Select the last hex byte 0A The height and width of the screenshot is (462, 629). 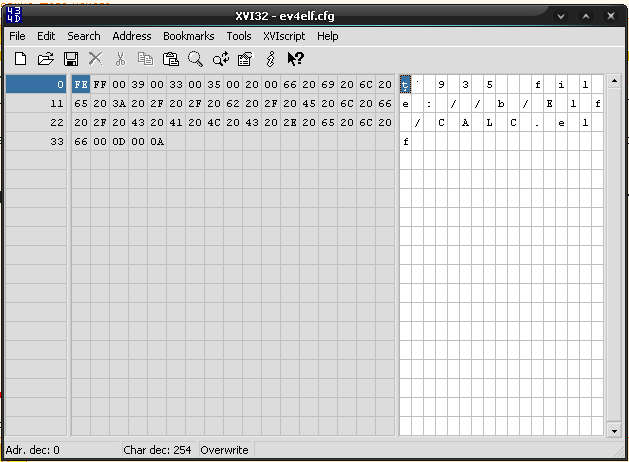(157, 142)
